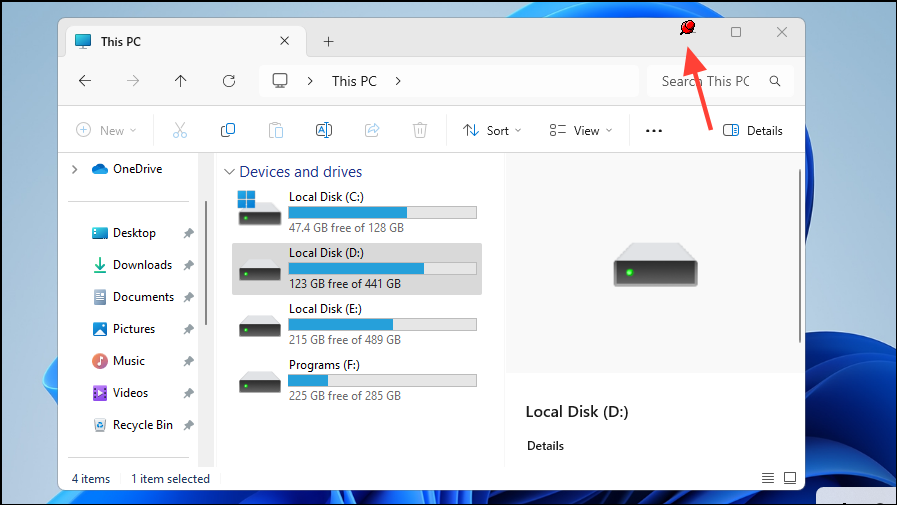Screen dimensions: 897x505
Task: Click the pin icon beside Music
Action: [x=188, y=361]
